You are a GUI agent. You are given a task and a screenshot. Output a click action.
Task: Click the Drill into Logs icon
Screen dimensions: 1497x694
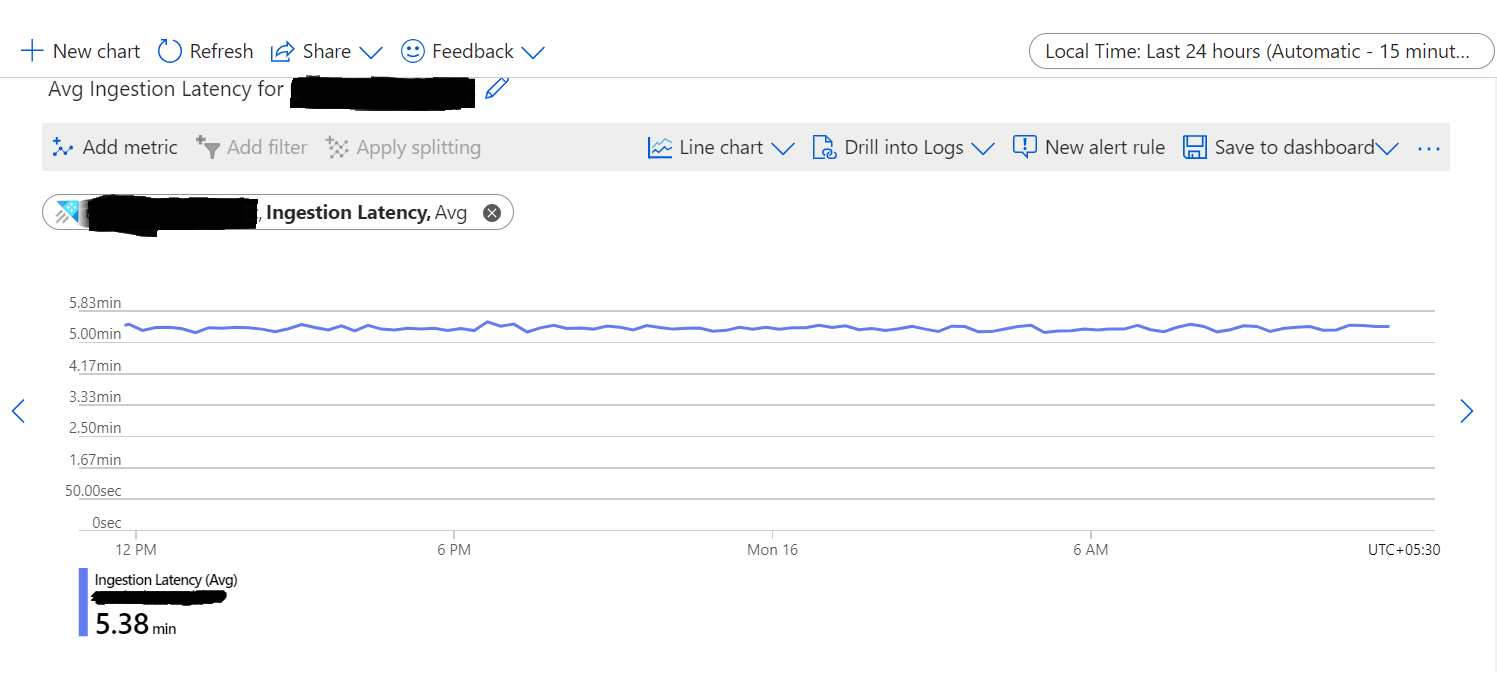point(823,147)
